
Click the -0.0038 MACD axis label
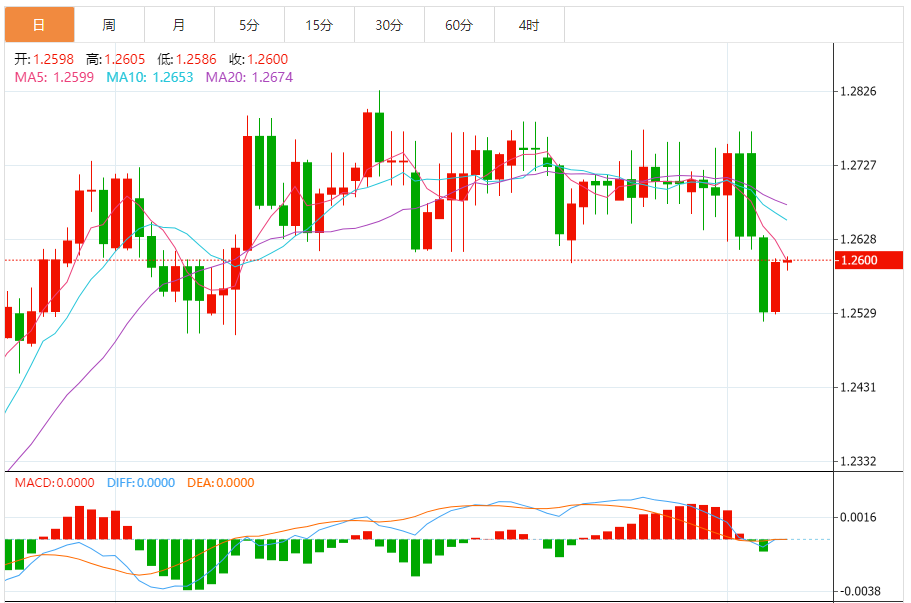(860, 591)
